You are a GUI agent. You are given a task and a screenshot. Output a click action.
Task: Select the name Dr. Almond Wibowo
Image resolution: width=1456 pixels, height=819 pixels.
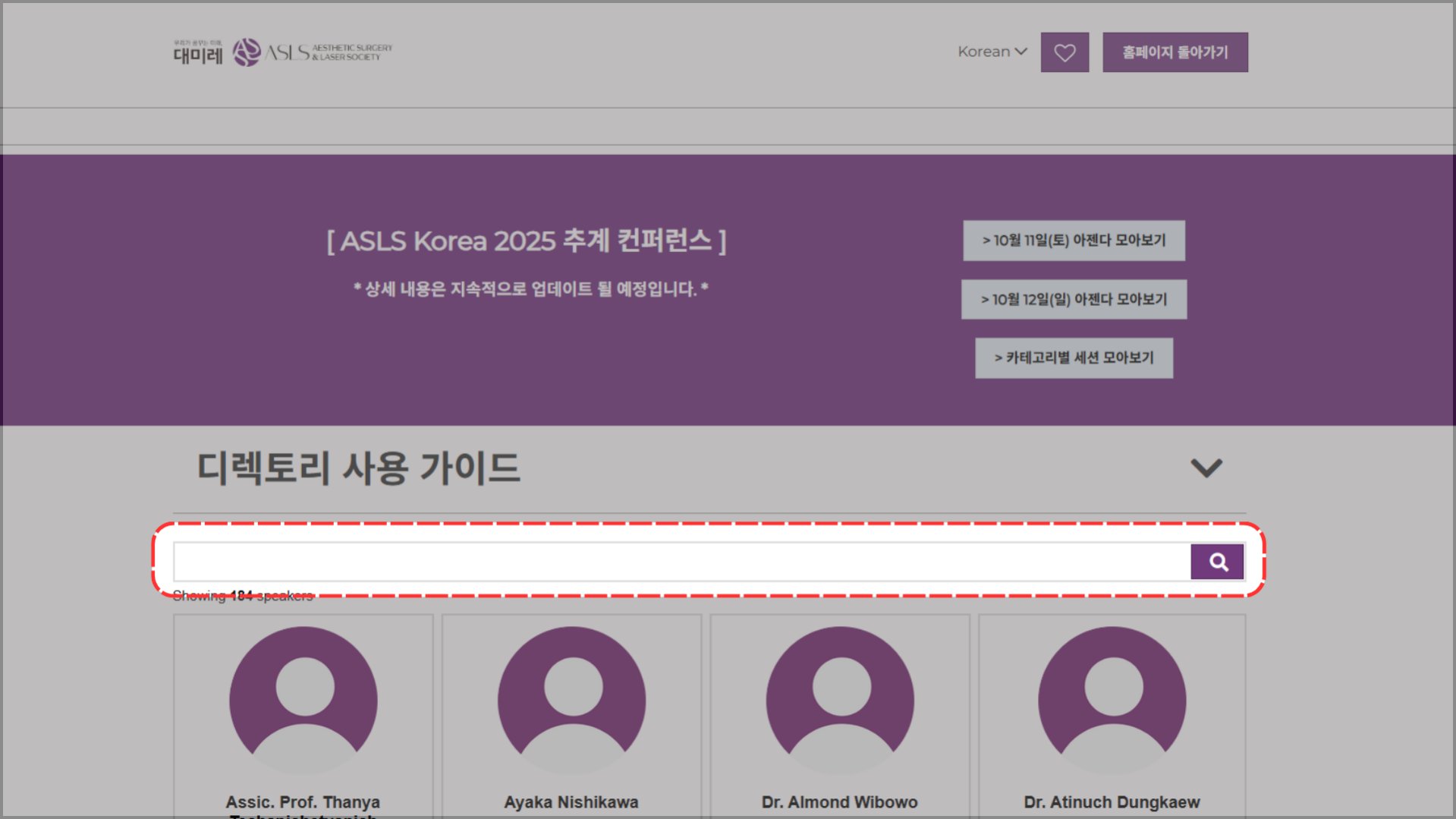(840, 802)
